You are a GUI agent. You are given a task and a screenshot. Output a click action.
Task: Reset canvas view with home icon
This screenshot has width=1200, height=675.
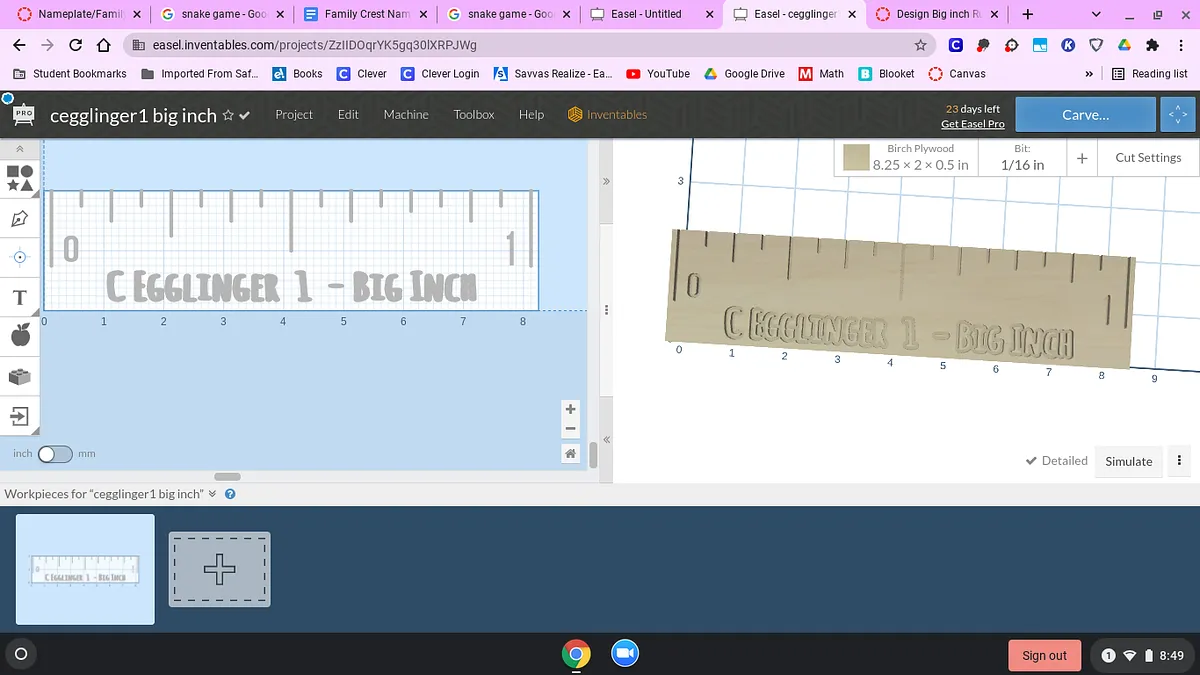click(570, 454)
